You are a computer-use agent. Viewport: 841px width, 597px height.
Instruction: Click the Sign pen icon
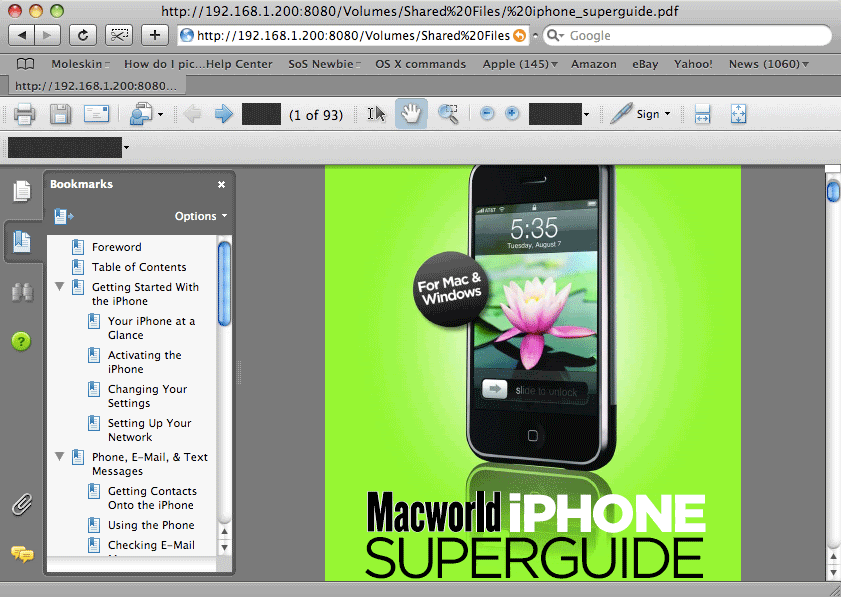click(621, 113)
